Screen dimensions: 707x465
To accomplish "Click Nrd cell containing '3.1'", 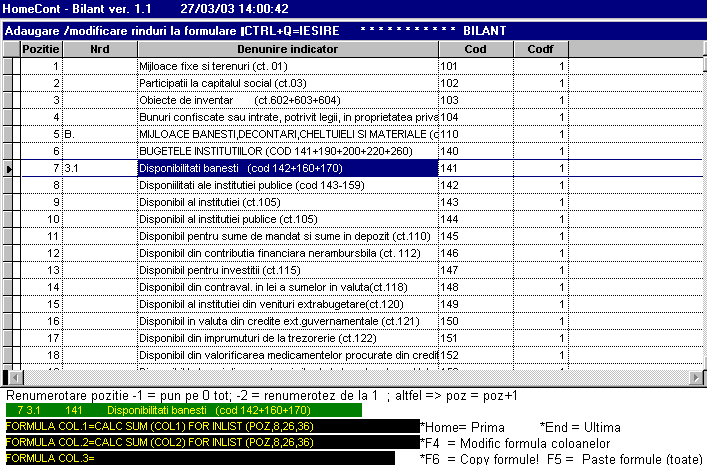I will 100,168.
